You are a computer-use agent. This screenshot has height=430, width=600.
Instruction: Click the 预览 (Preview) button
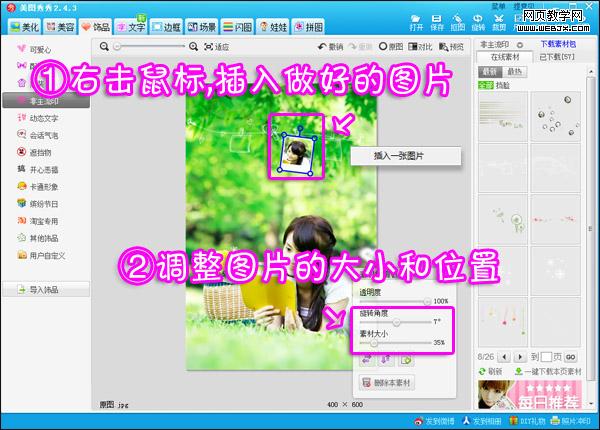(452, 47)
